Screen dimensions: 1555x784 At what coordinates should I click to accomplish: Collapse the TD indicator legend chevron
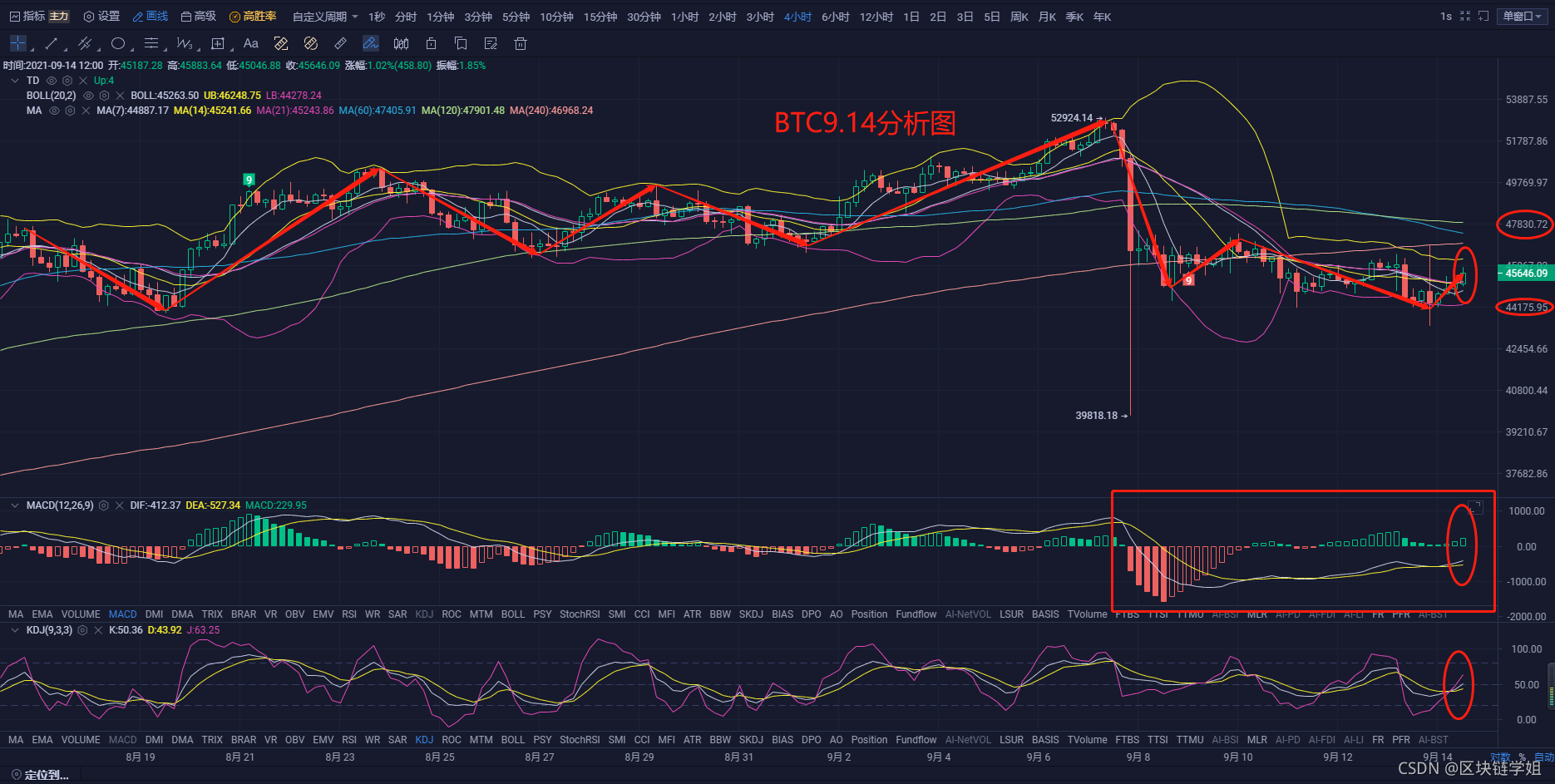click(x=15, y=81)
